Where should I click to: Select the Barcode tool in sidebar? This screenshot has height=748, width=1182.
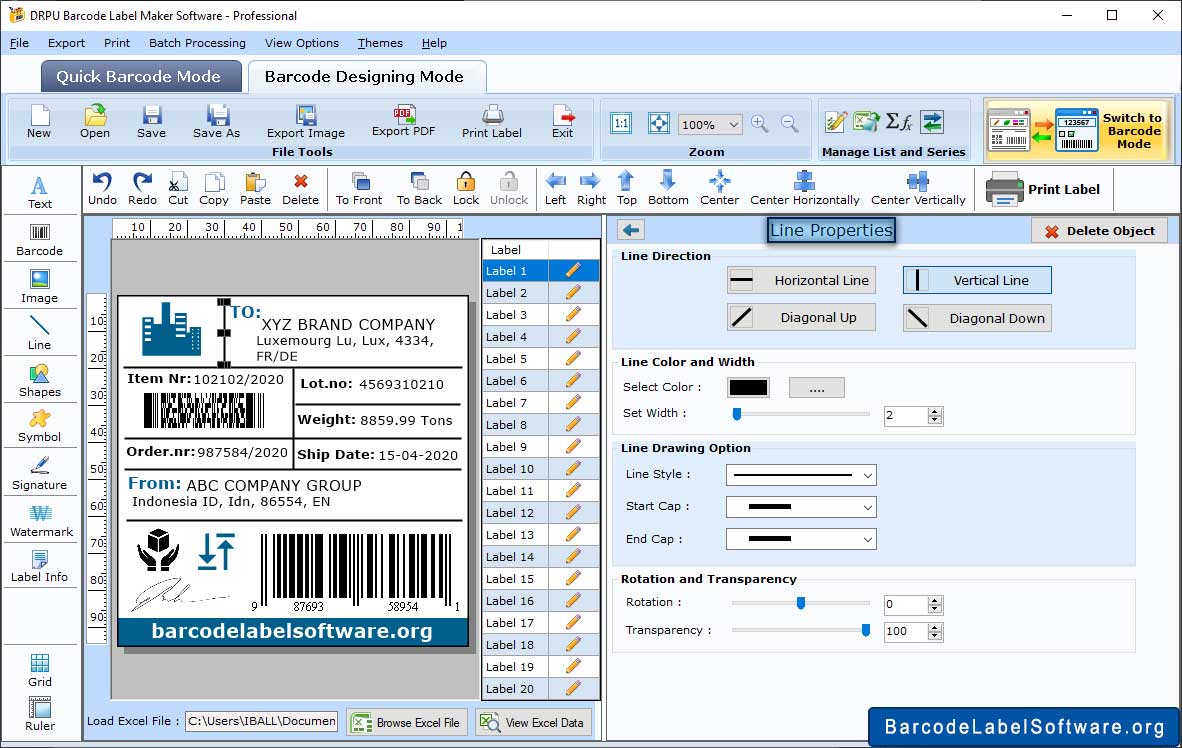click(x=40, y=240)
